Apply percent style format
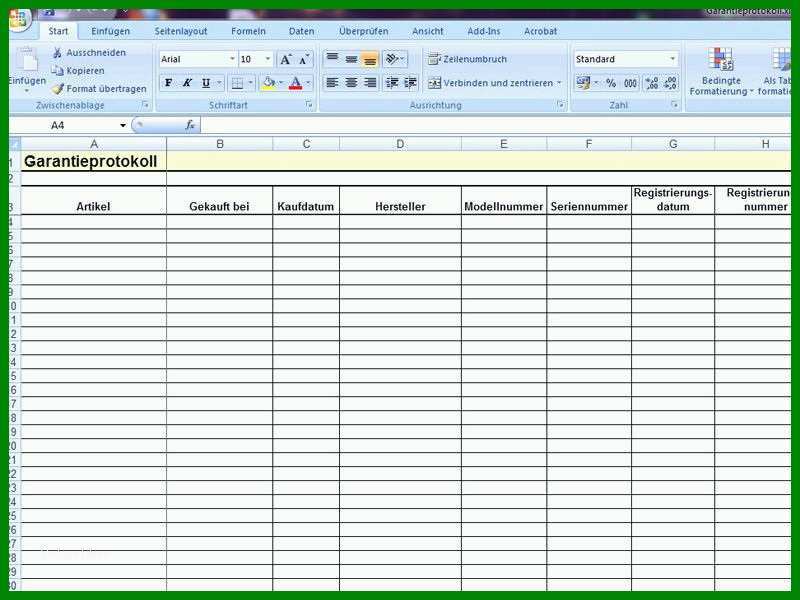The image size is (800, 600). coord(611,83)
